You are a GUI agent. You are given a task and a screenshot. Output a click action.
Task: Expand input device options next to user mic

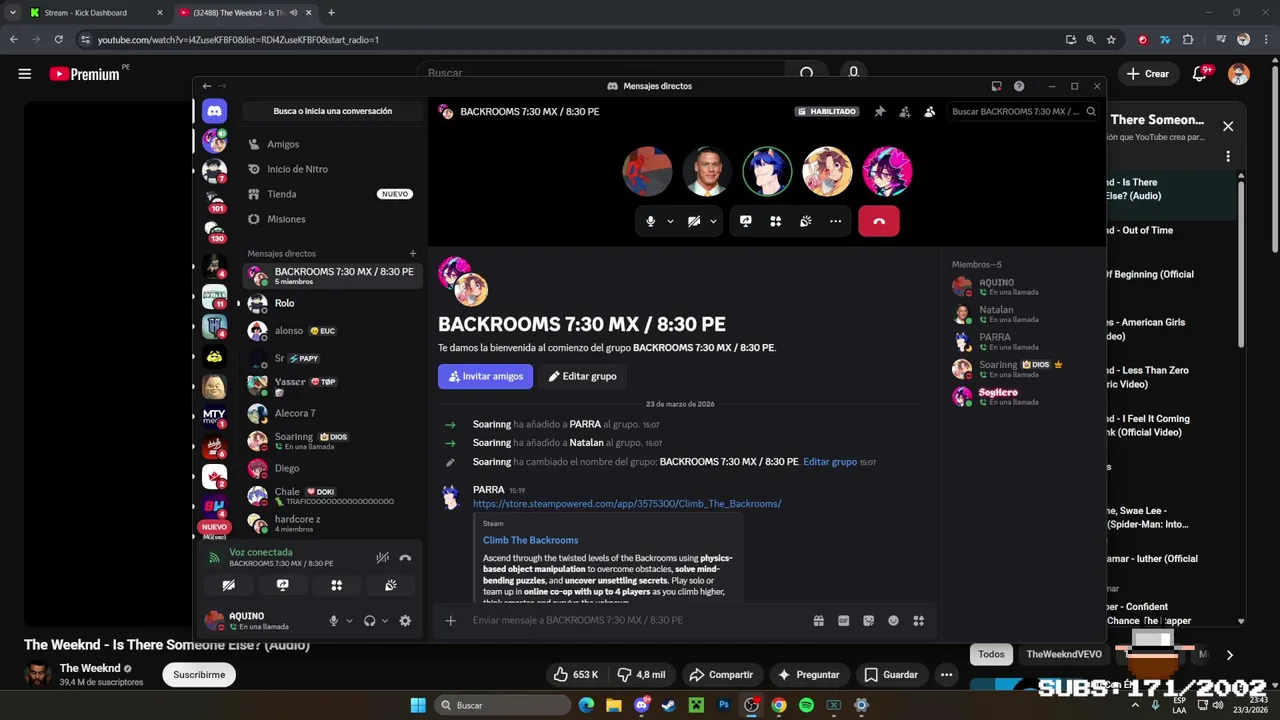point(349,621)
